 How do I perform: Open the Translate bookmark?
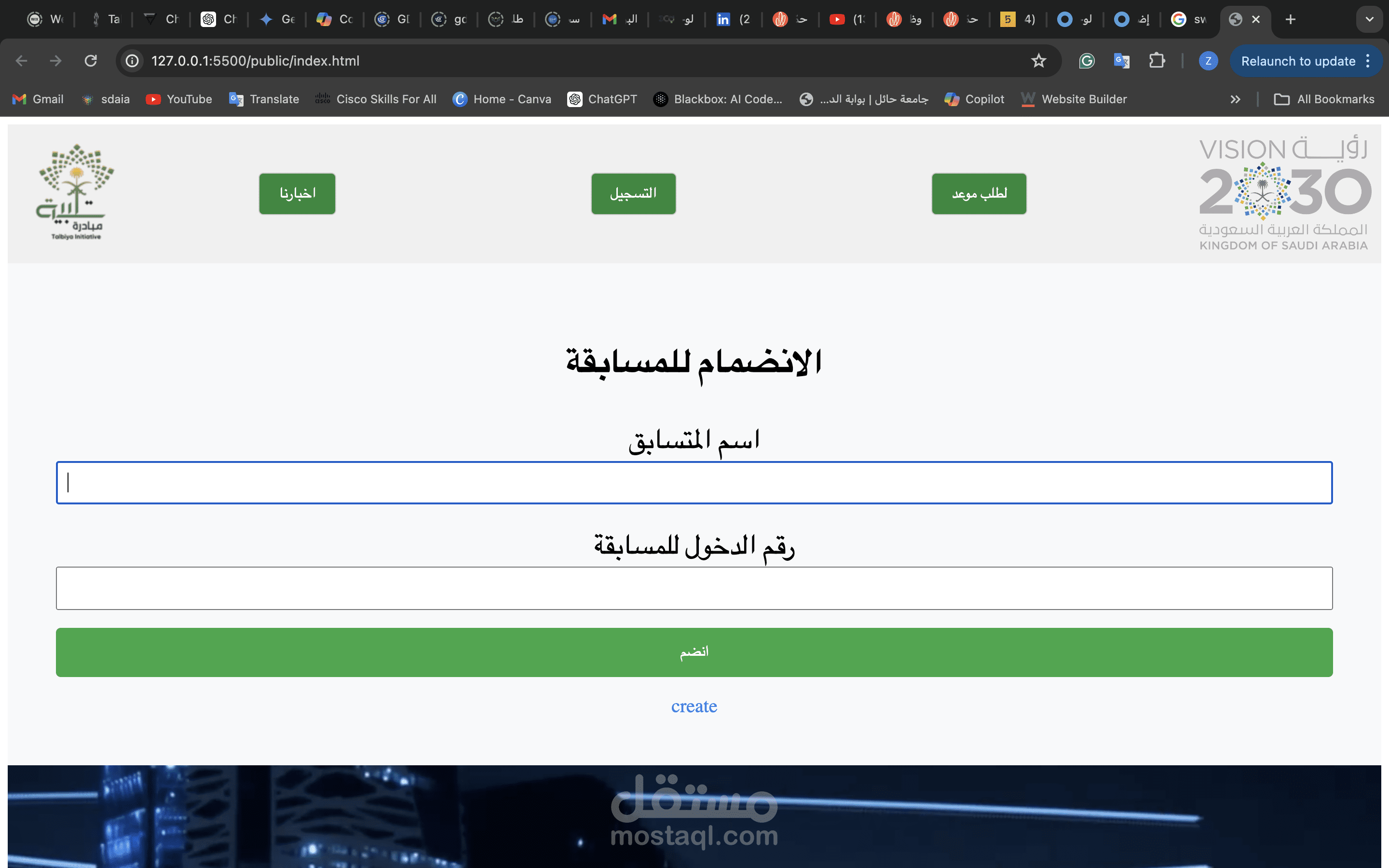[x=264, y=99]
